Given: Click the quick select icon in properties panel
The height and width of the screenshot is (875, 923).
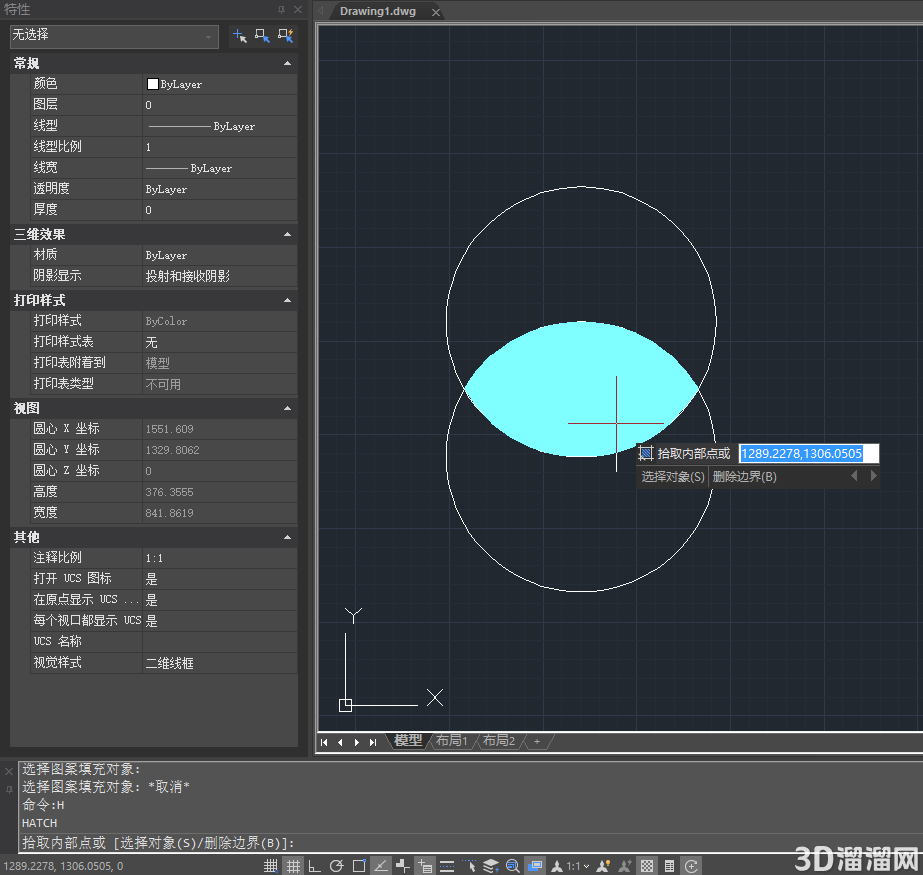Looking at the screenshot, I should [285, 36].
